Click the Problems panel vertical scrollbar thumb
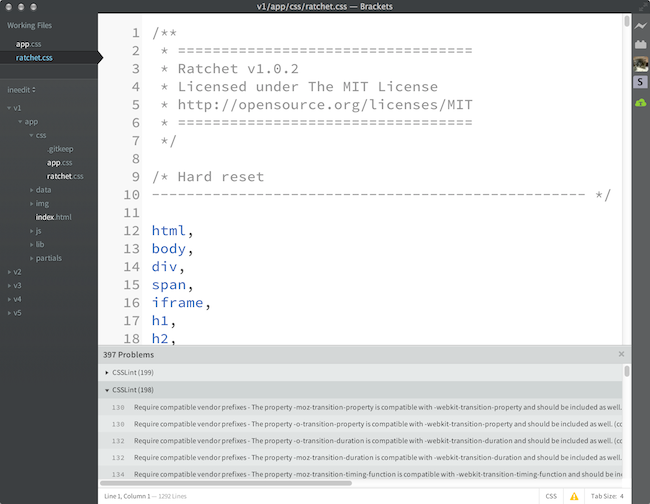Image resolution: width=650 pixels, height=504 pixels. click(x=627, y=371)
